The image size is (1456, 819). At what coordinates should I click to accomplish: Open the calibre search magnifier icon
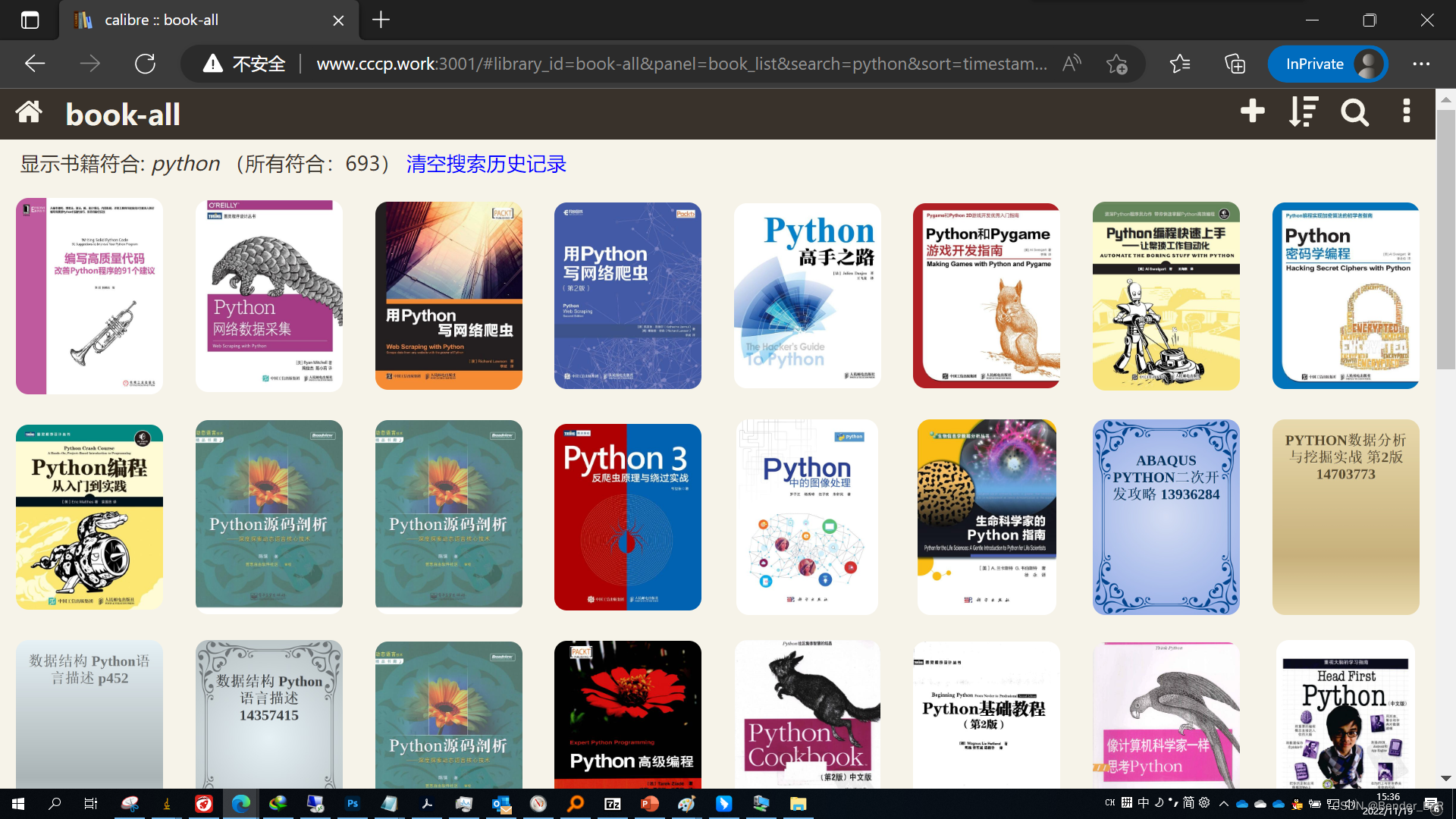(x=1354, y=113)
